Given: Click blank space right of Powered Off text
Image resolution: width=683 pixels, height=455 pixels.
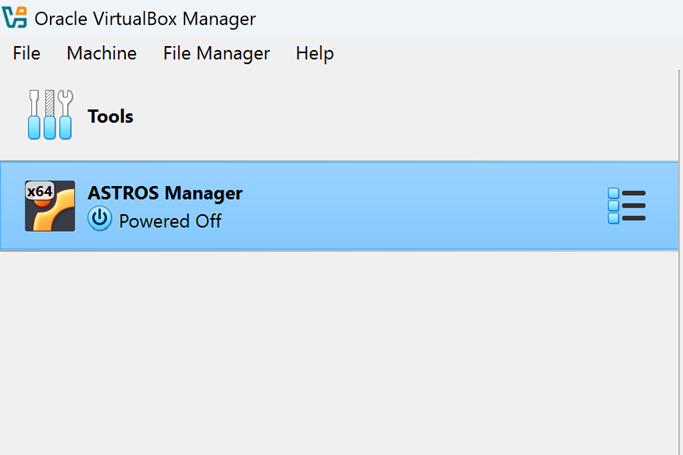Looking at the screenshot, I should 400,221.
